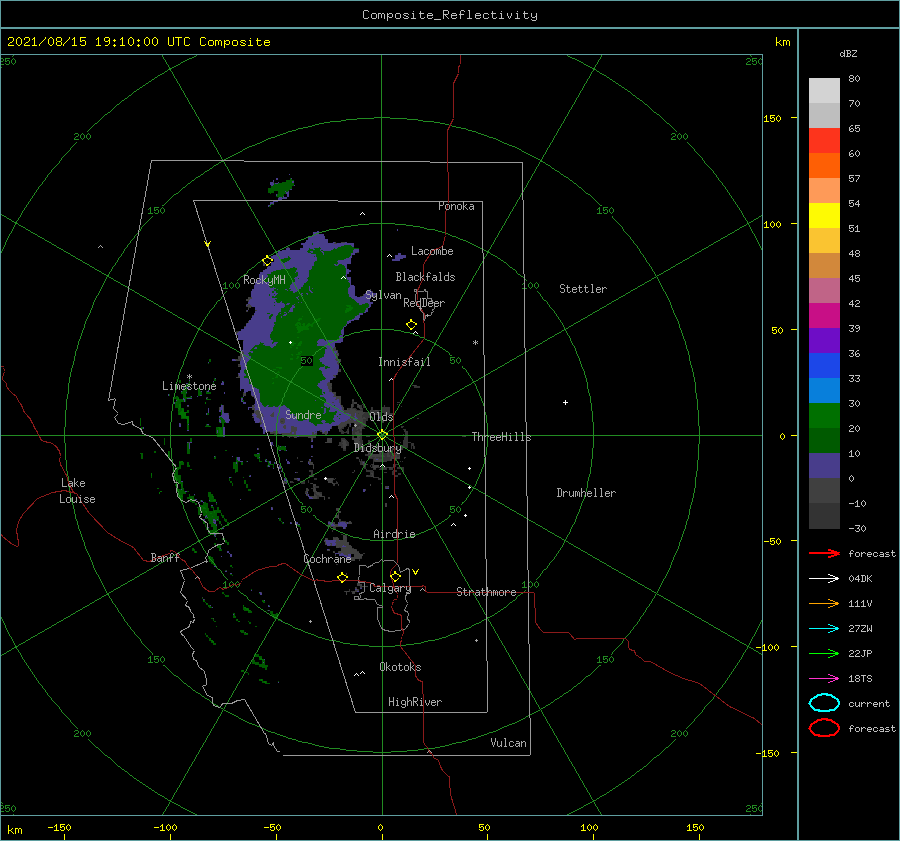Select the yellow 54 dBZ color swatch
Image resolution: width=900 pixels, height=841 pixels.
tap(824, 215)
